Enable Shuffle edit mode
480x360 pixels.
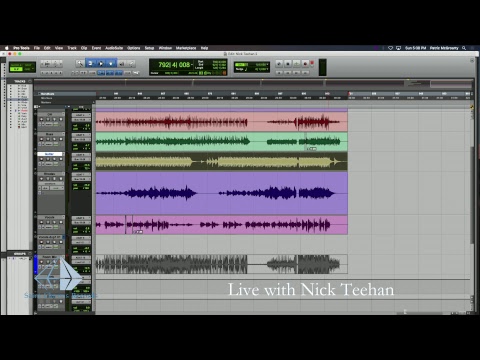15,65
